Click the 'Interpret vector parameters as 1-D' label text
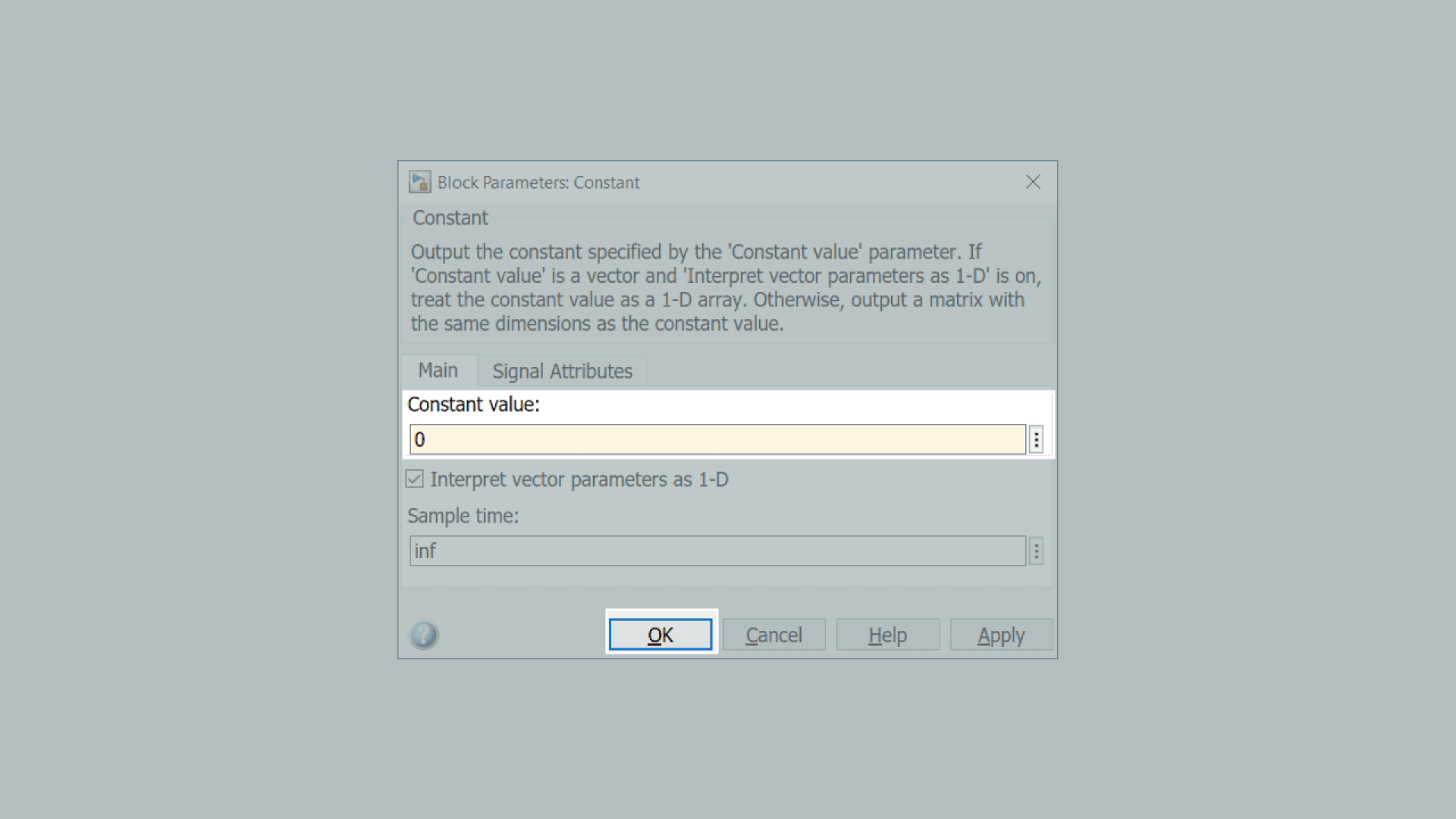 pos(579,479)
